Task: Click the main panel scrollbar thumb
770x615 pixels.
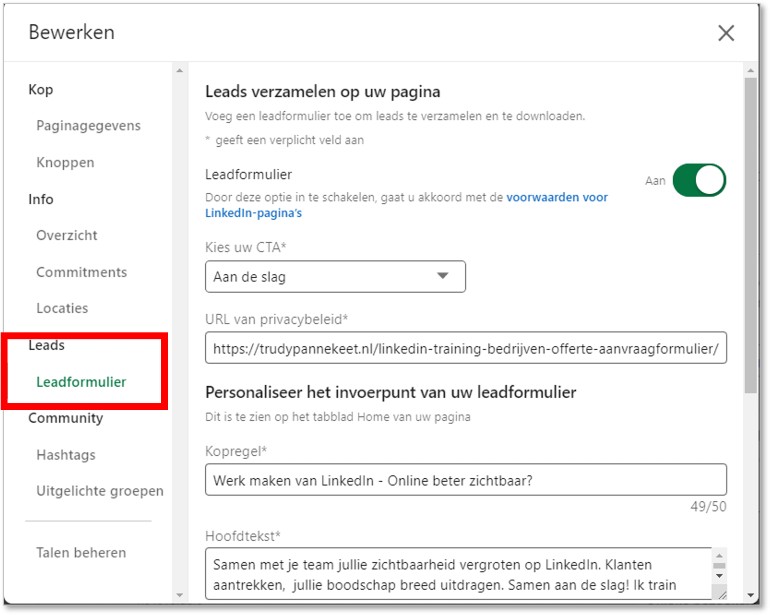Action: pyautogui.click(x=750, y=235)
